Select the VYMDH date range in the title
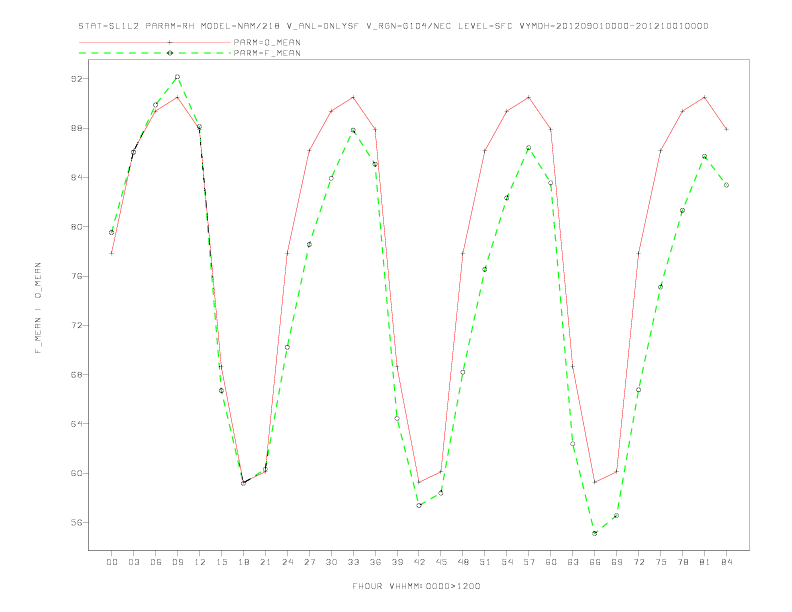792x612 pixels. coord(614,26)
